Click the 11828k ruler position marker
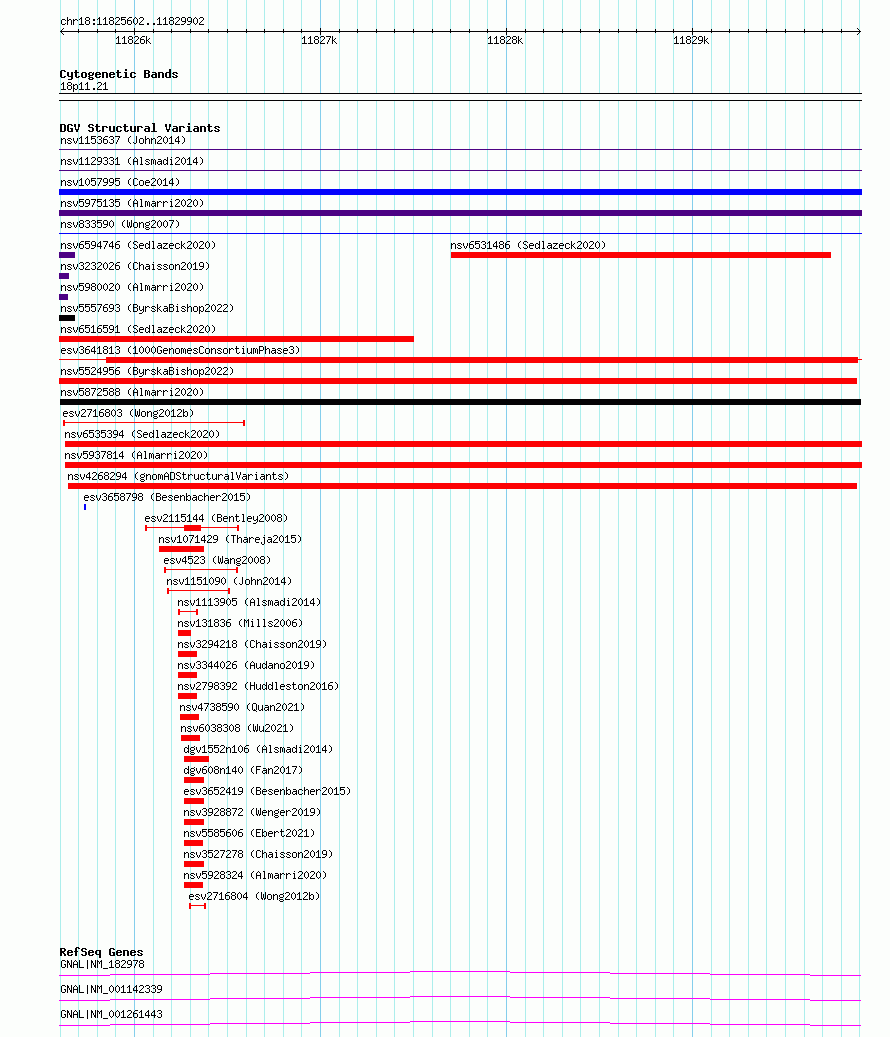 coord(505,40)
